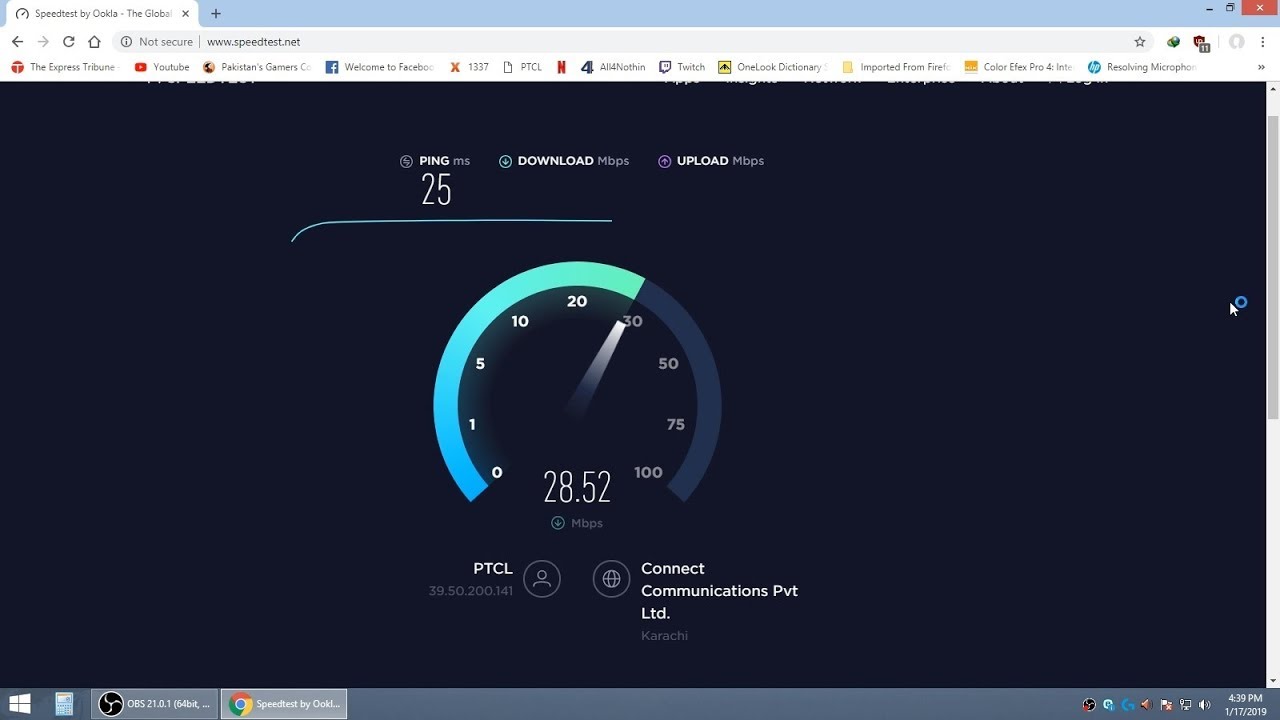This screenshot has width=1280, height=720.
Task: Open the red shield extension icon
Action: click(x=1201, y=43)
